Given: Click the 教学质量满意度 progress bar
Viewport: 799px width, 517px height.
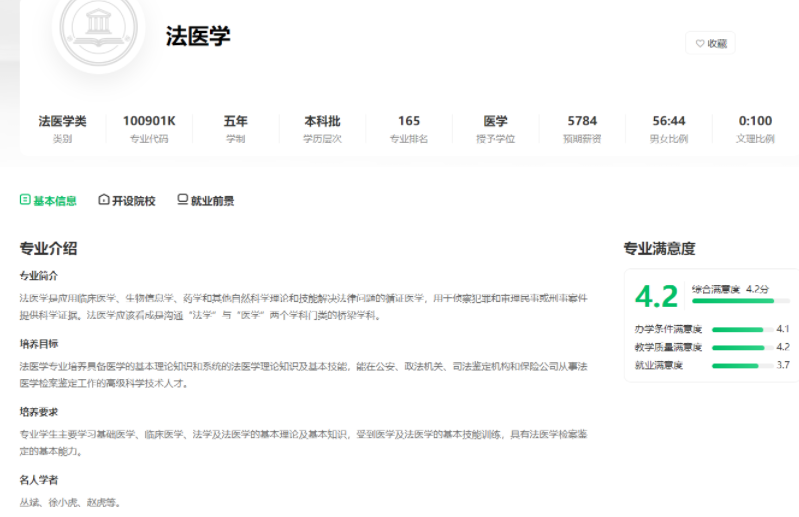Looking at the screenshot, I should [x=742, y=347].
